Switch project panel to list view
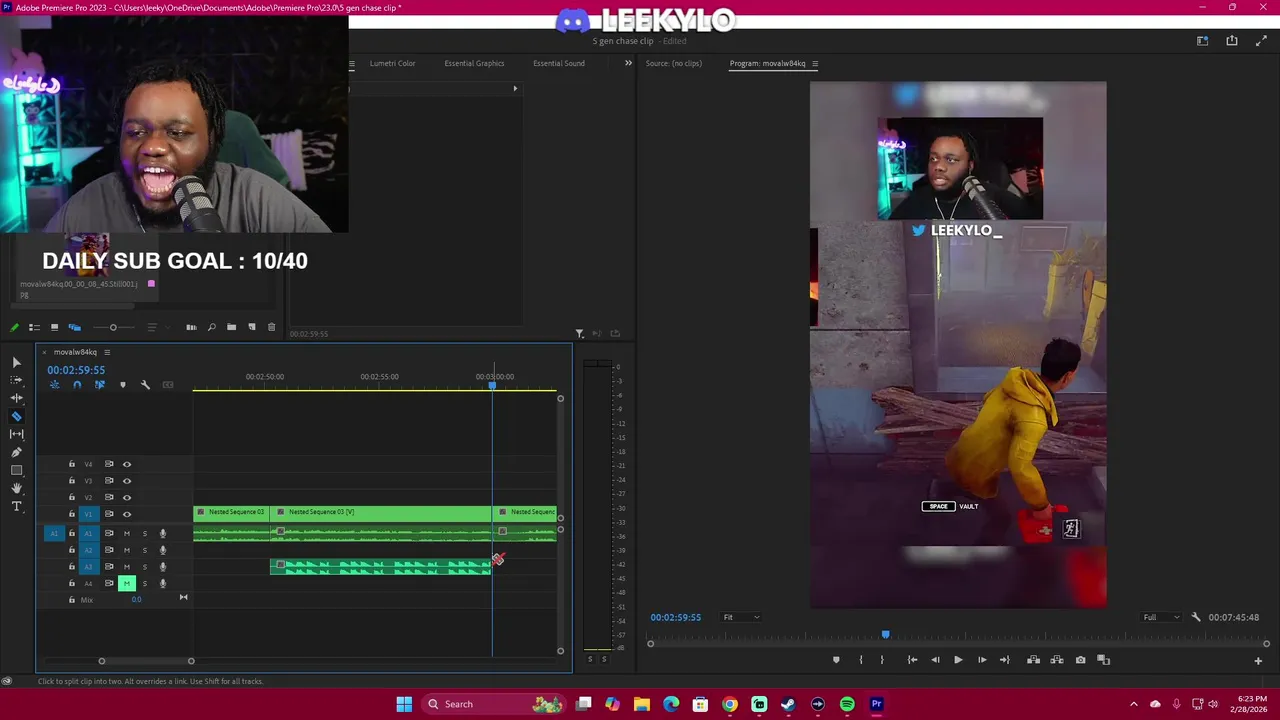The image size is (1280, 720). point(34,327)
